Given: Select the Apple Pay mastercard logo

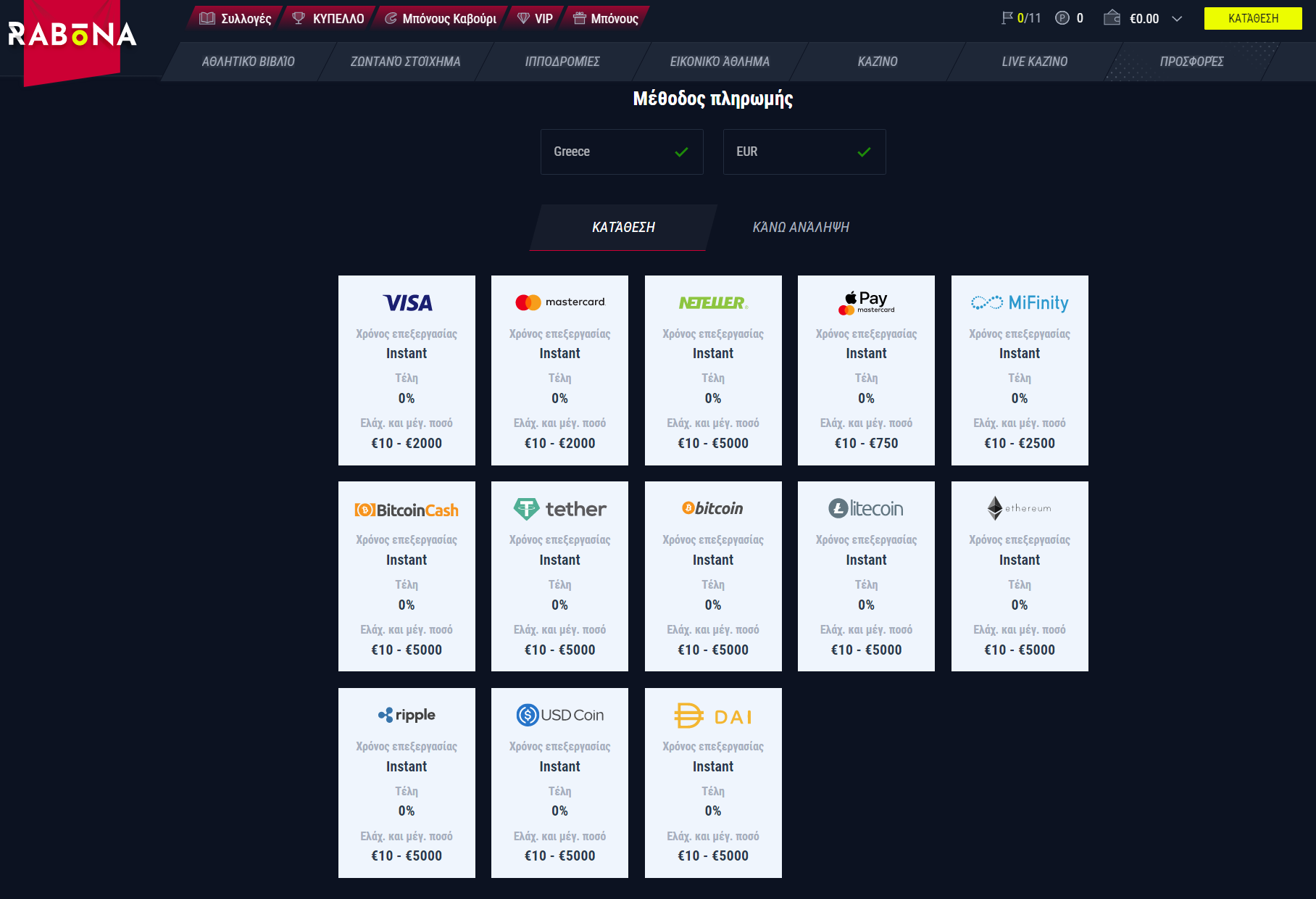Looking at the screenshot, I should 867,303.
